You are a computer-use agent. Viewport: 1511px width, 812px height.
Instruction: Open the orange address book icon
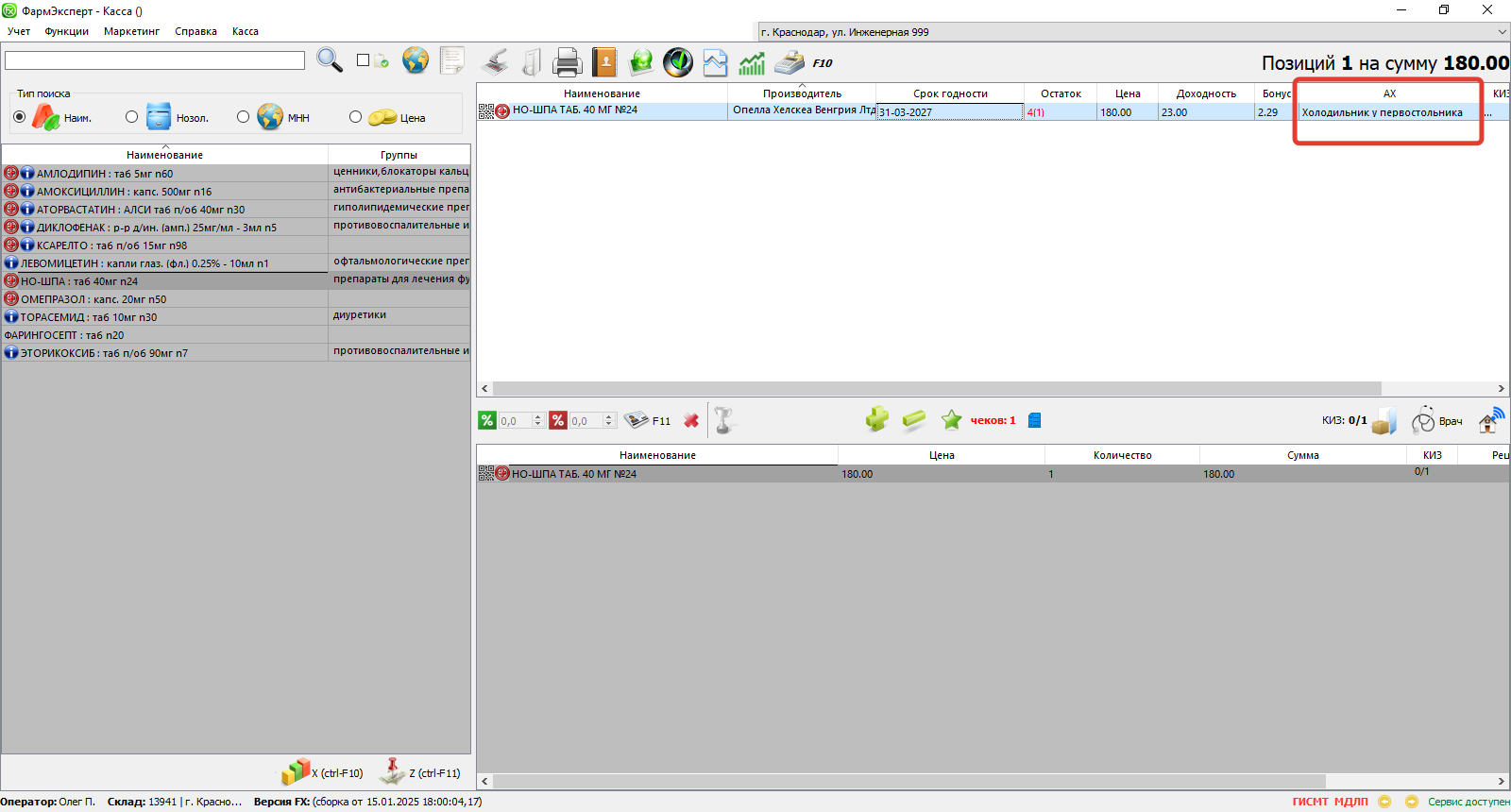604,62
